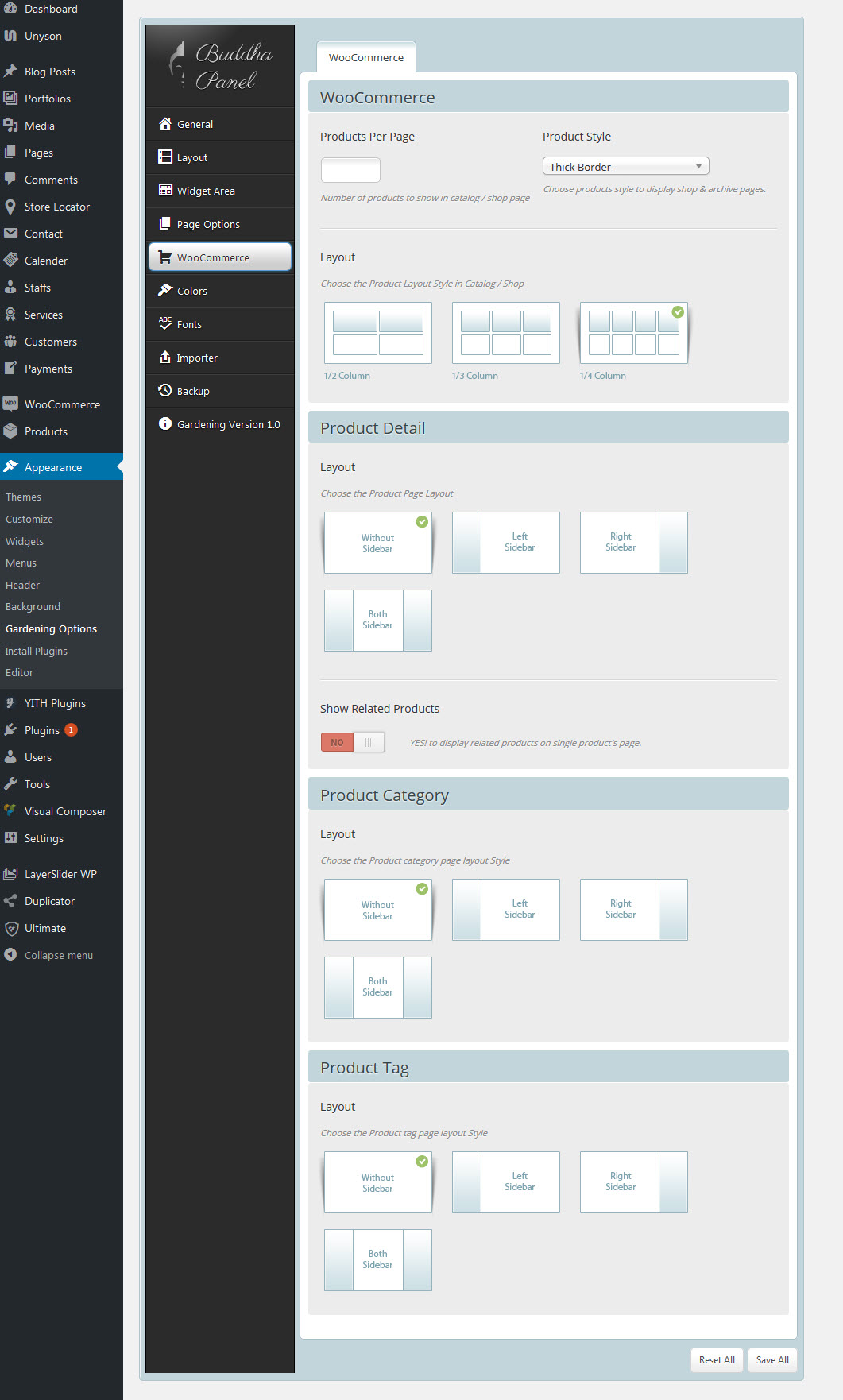The width and height of the screenshot is (843, 1400).
Task: Open the Background submenu link
Action: click(33, 606)
